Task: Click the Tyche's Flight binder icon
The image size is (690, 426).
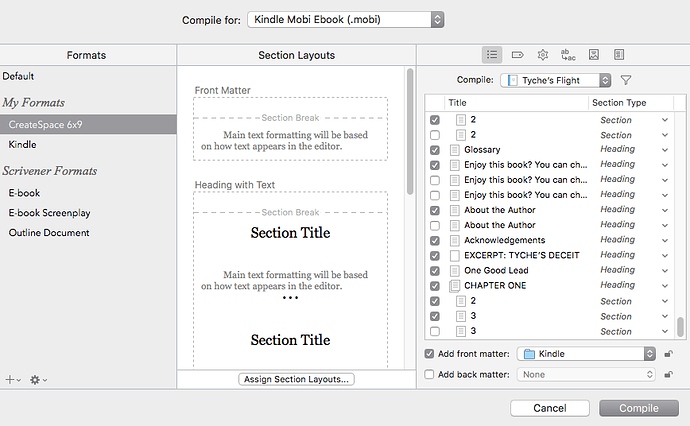Action: click(x=513, y=81)
